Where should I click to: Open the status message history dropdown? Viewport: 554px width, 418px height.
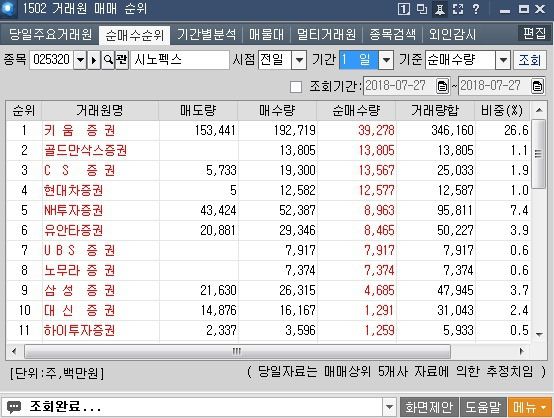[389, 407]
